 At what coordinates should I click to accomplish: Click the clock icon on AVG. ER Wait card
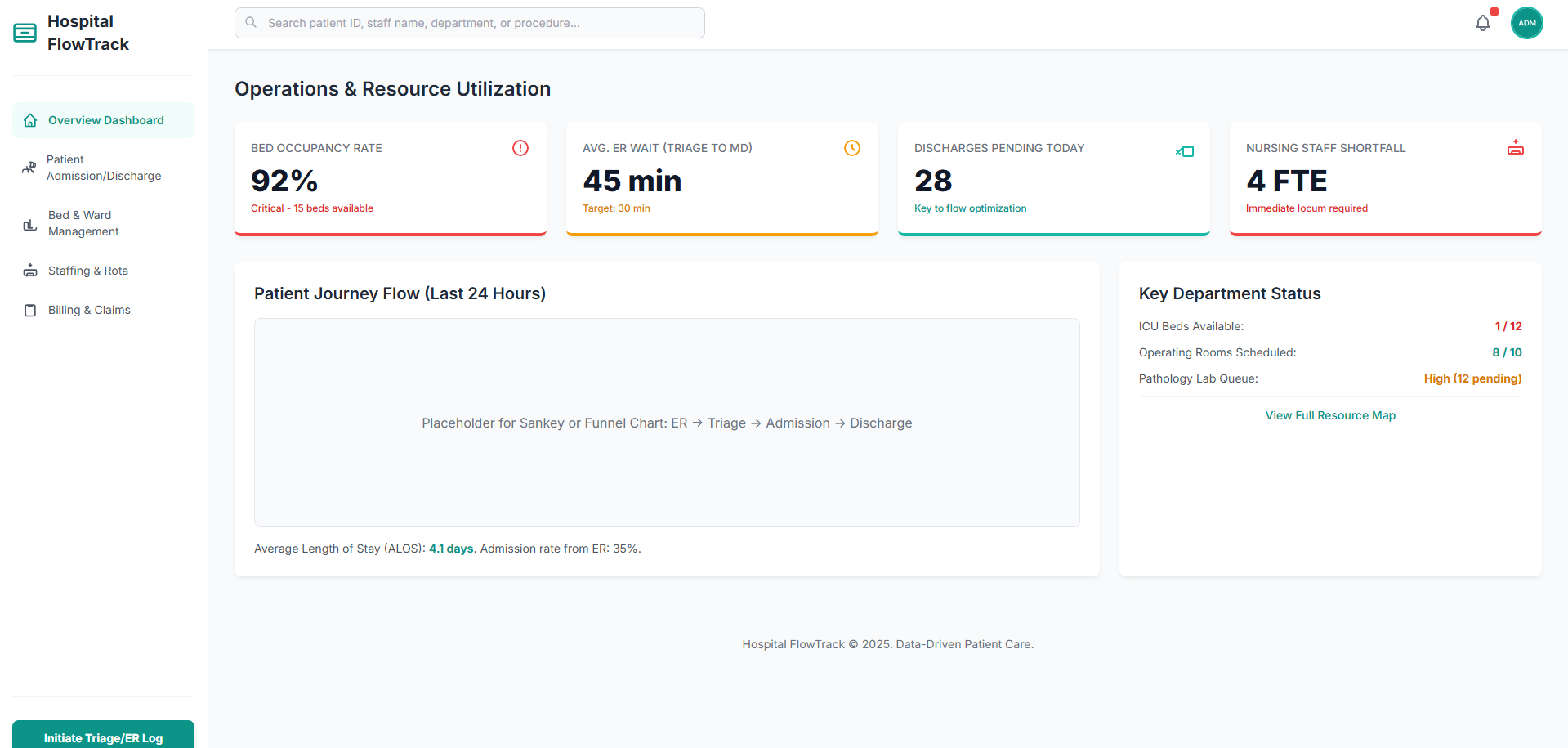[851, 148]
